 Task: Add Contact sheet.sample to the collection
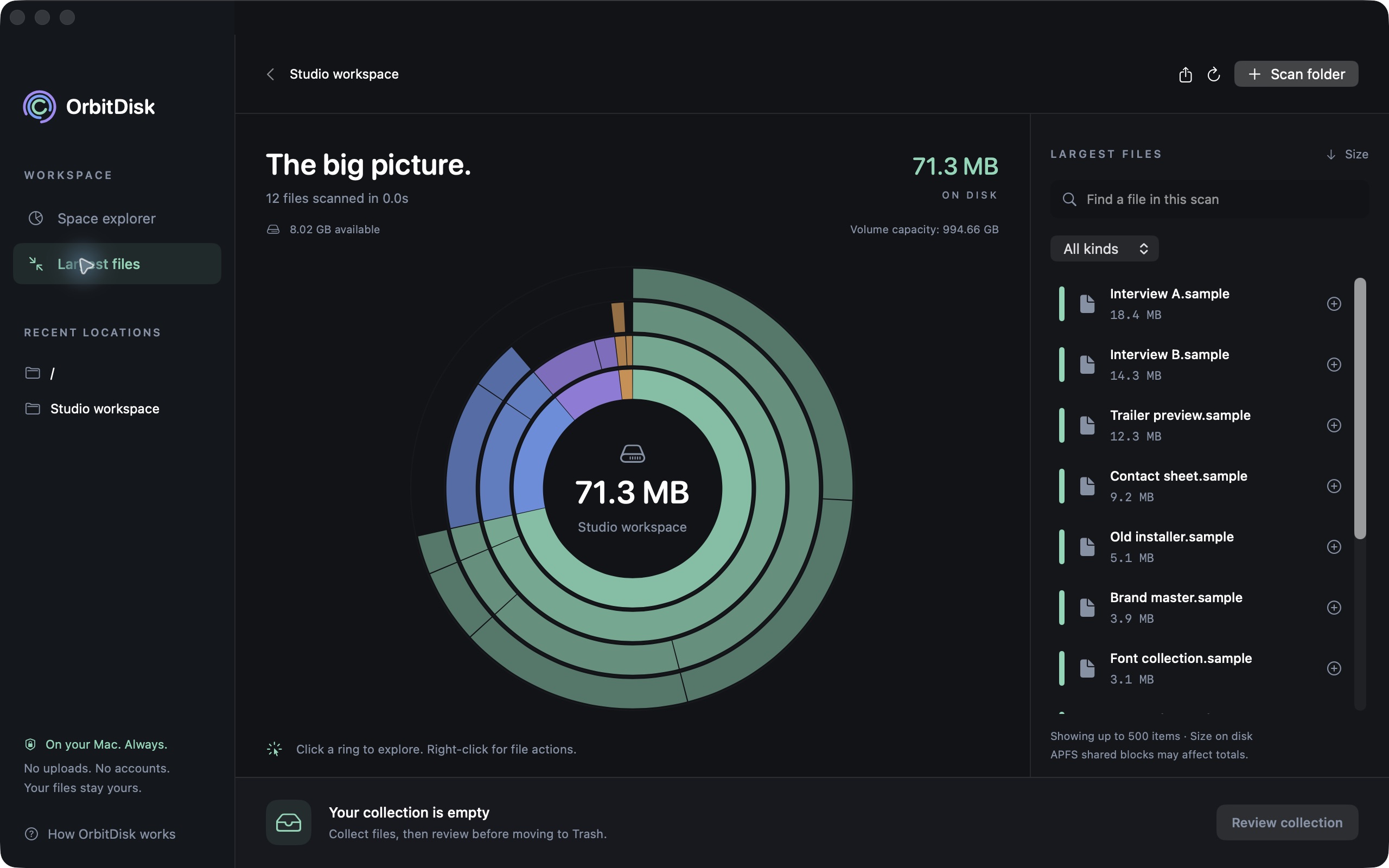pos(1334,486)
